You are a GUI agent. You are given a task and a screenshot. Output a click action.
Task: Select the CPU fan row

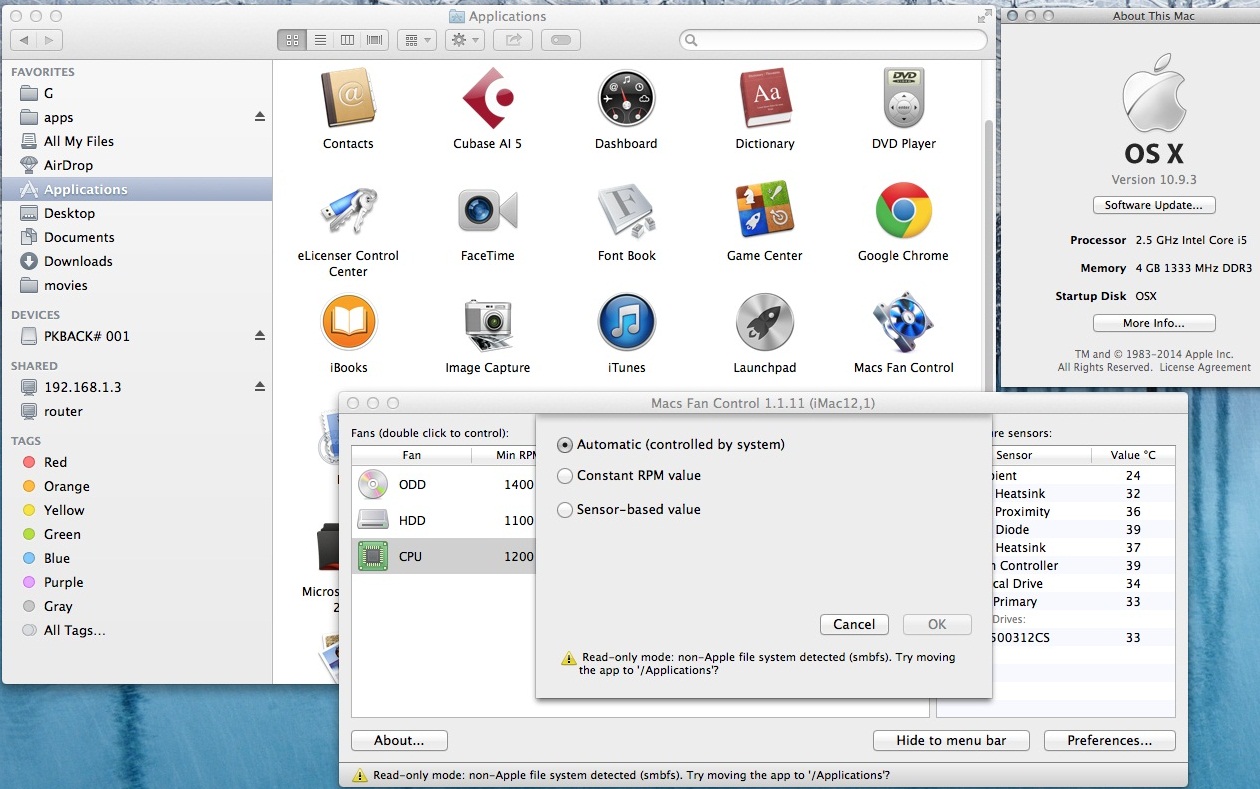point(443,556)
